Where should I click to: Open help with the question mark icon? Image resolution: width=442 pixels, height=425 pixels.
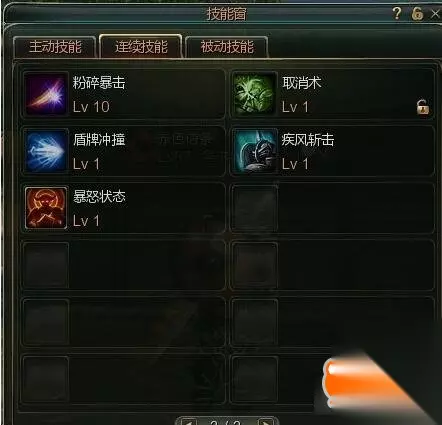pos(397,13)
